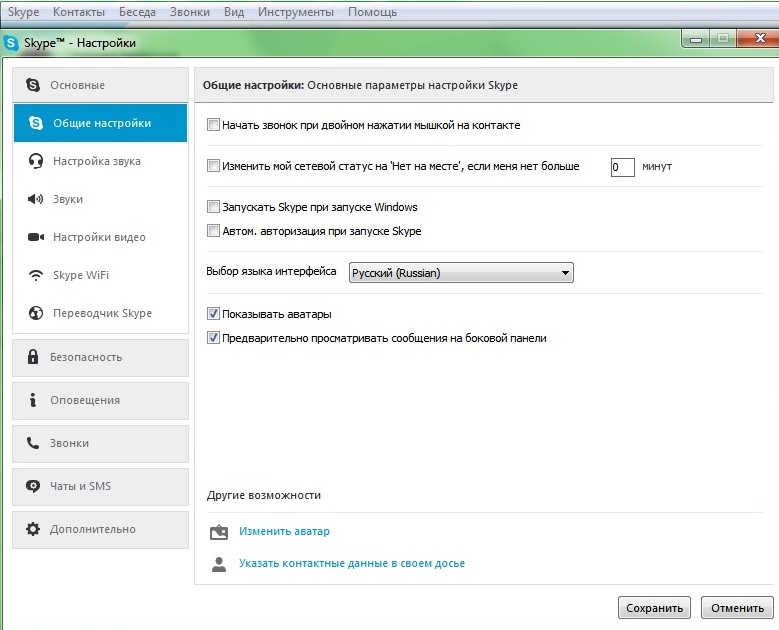This screenshot has height=630, width=779.
Task: Uncheck Показывать аватары
Action: tap(213, 314)
